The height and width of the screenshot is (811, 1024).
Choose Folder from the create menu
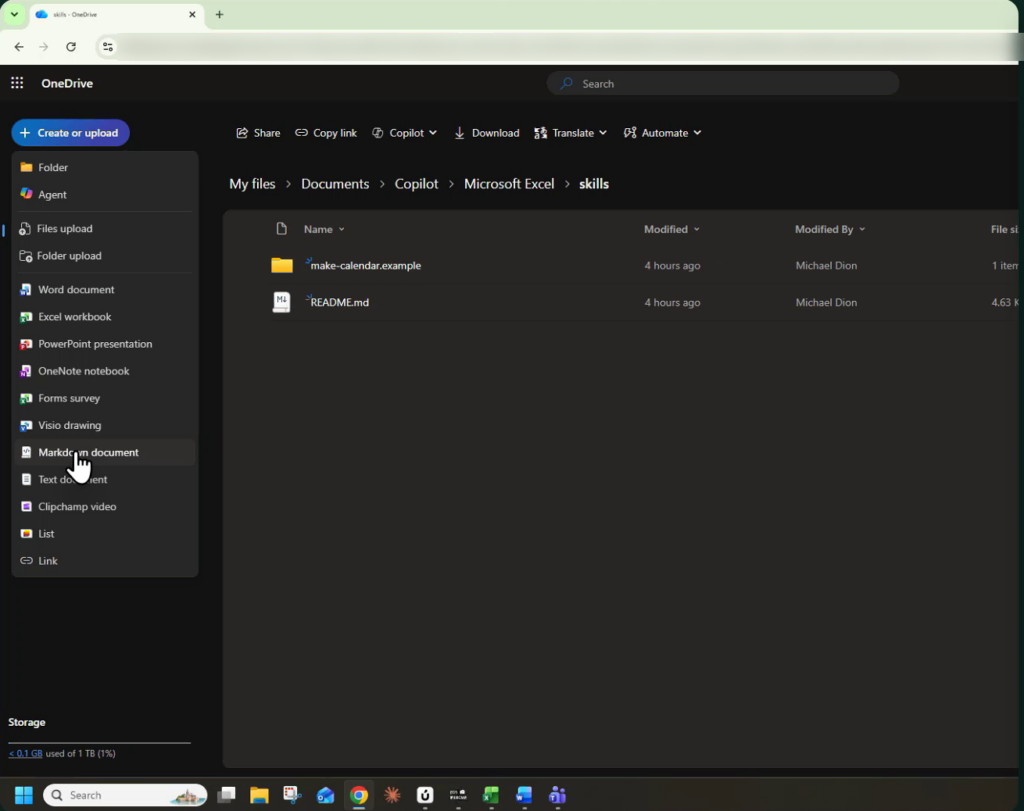click(x=104, y=167)
